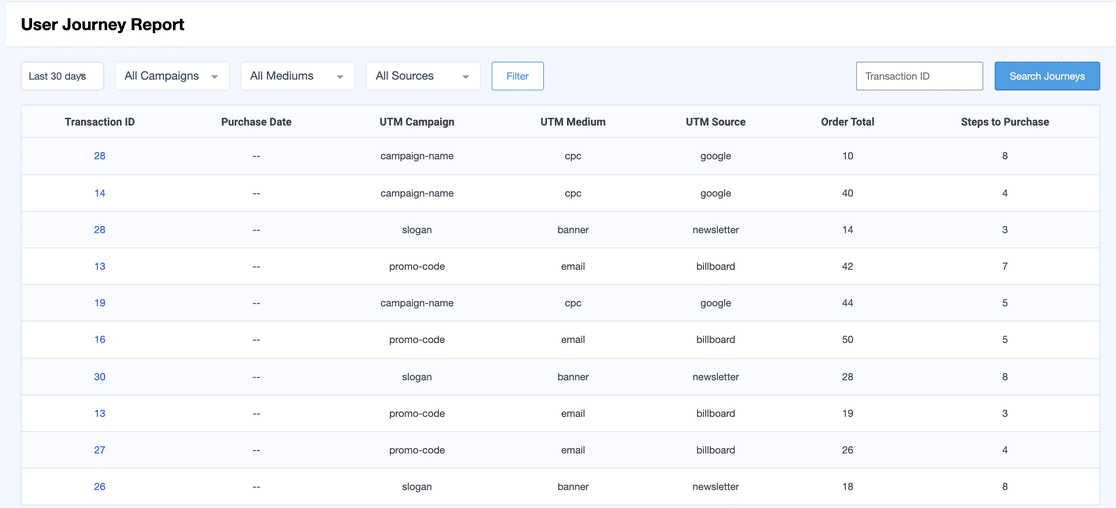The image size is (1116, 508).
Task: Select order total value 40
Action: pyautogui.click(x=848, y=193)
